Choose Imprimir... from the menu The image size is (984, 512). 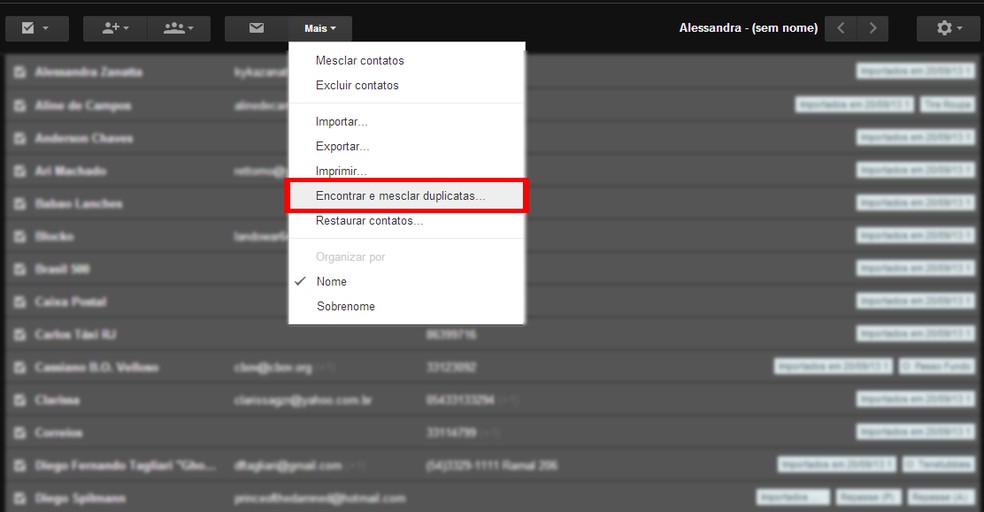pos(407,170)
